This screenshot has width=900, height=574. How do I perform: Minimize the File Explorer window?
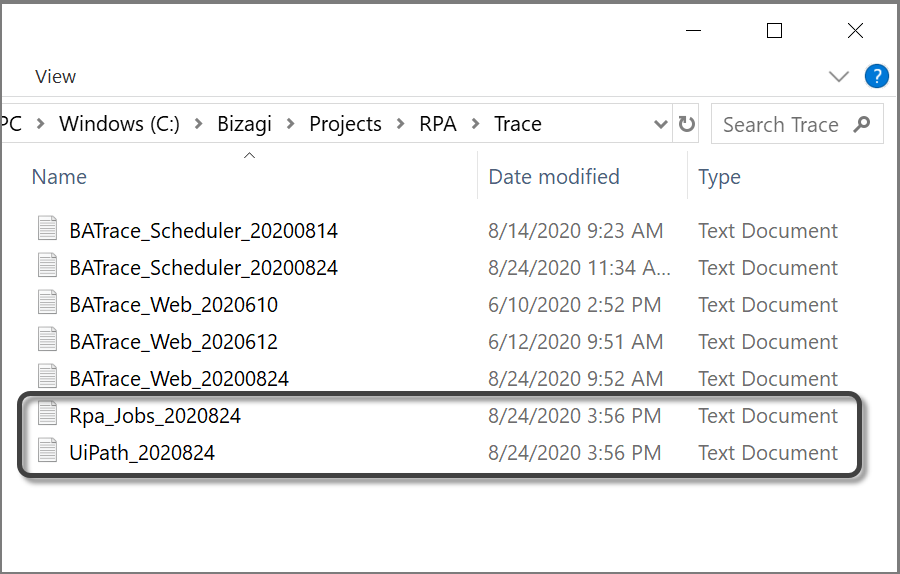693,30
